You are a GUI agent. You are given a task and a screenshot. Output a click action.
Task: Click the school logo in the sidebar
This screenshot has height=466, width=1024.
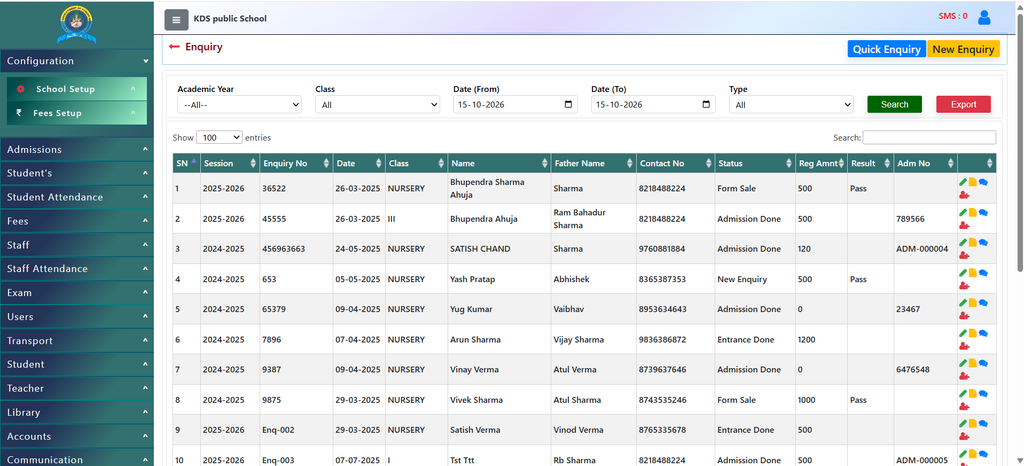tap(76, 24)
